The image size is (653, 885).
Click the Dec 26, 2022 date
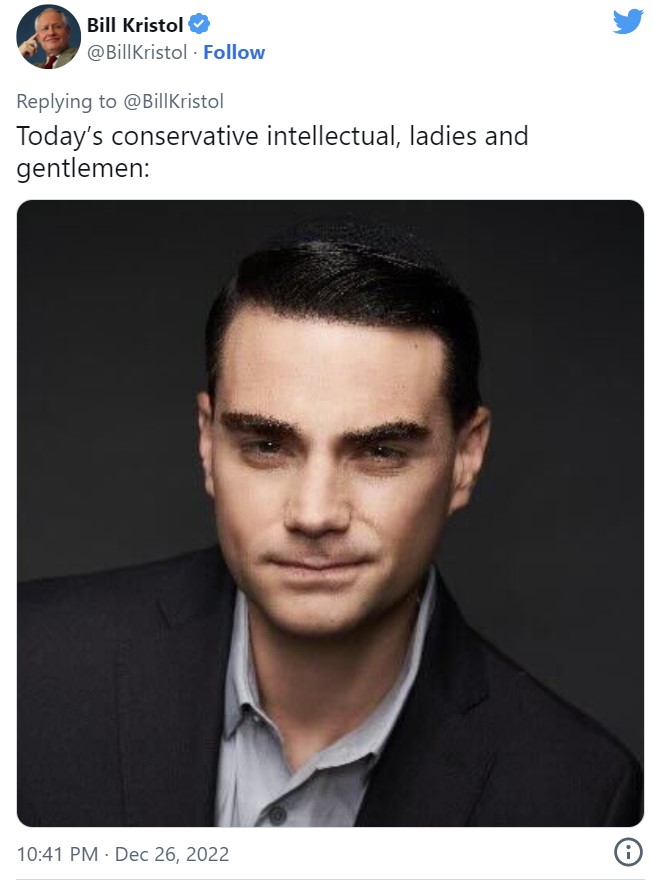(172, 854)
